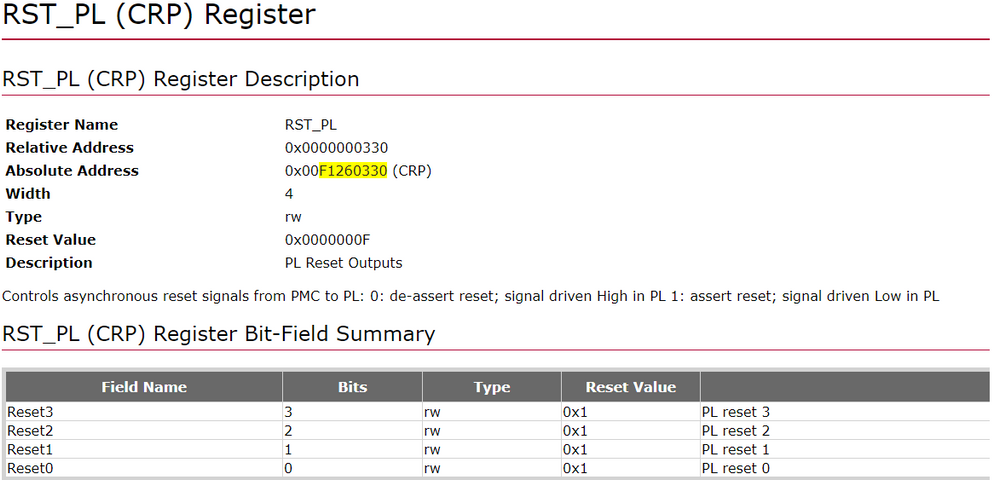Click the 'PL reset 2' description cell

click(x=845, y=430)
